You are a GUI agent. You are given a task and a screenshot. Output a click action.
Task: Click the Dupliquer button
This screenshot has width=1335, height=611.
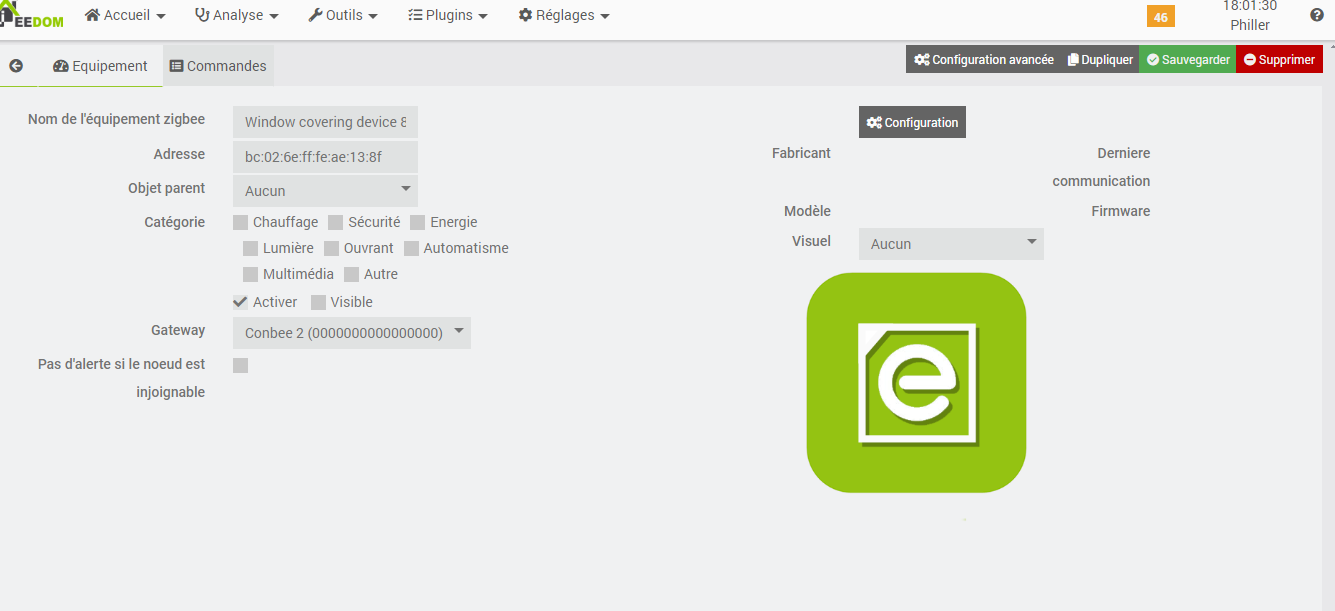pos(1100,60)
